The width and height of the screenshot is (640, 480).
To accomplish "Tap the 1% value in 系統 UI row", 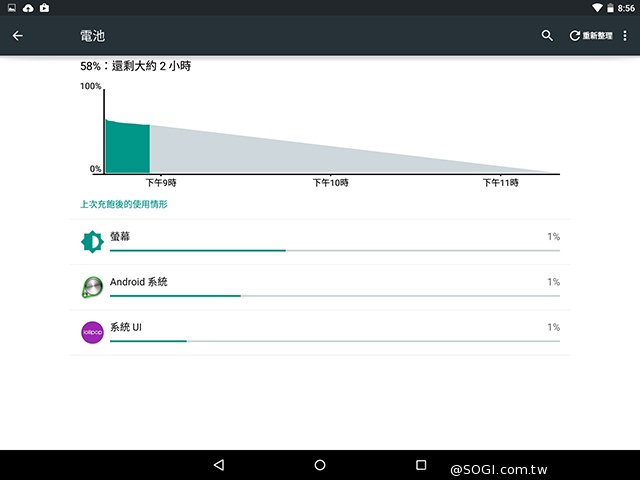I will tap(553, 327).
